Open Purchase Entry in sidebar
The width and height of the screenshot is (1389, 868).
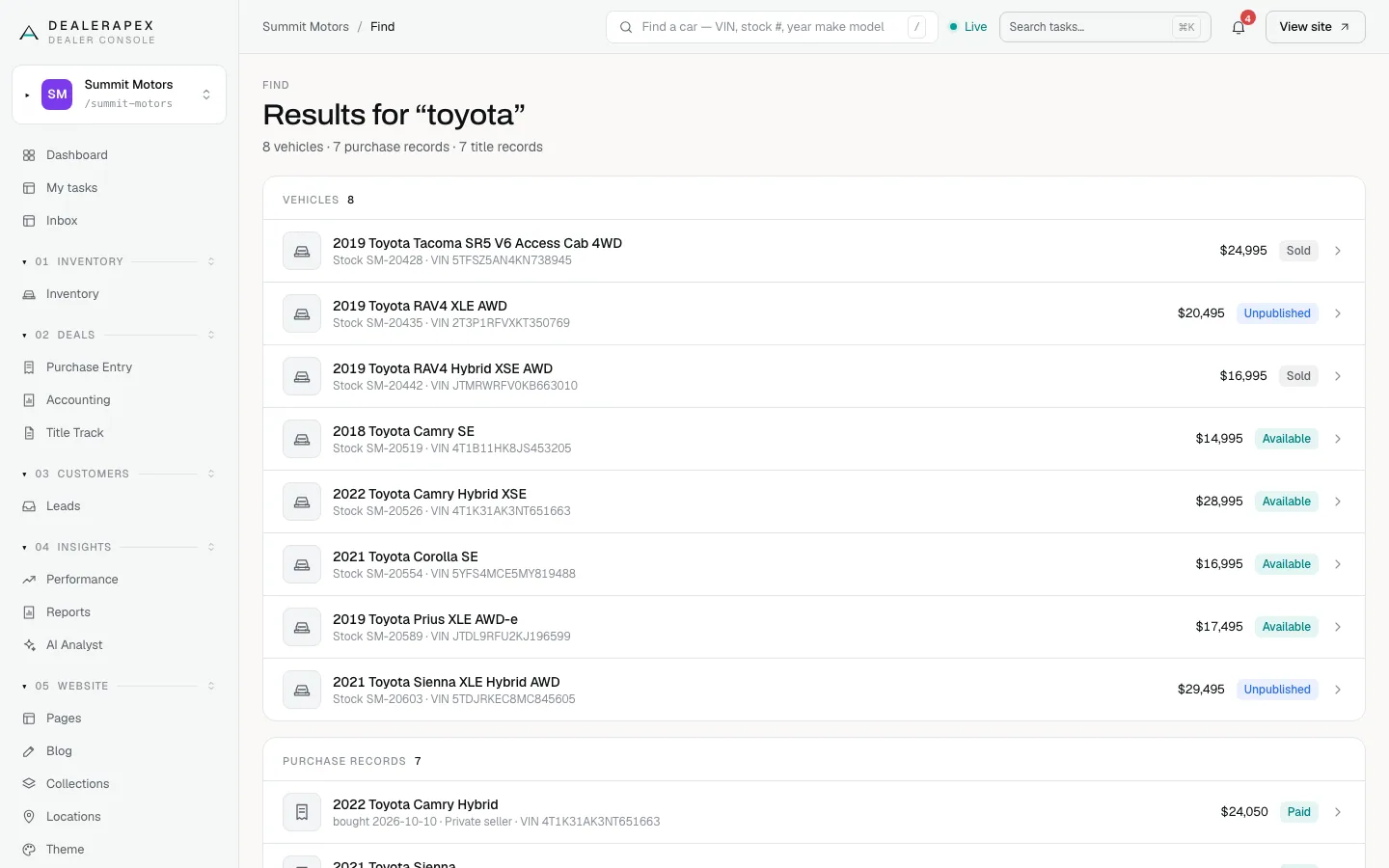tap(119, 367)
